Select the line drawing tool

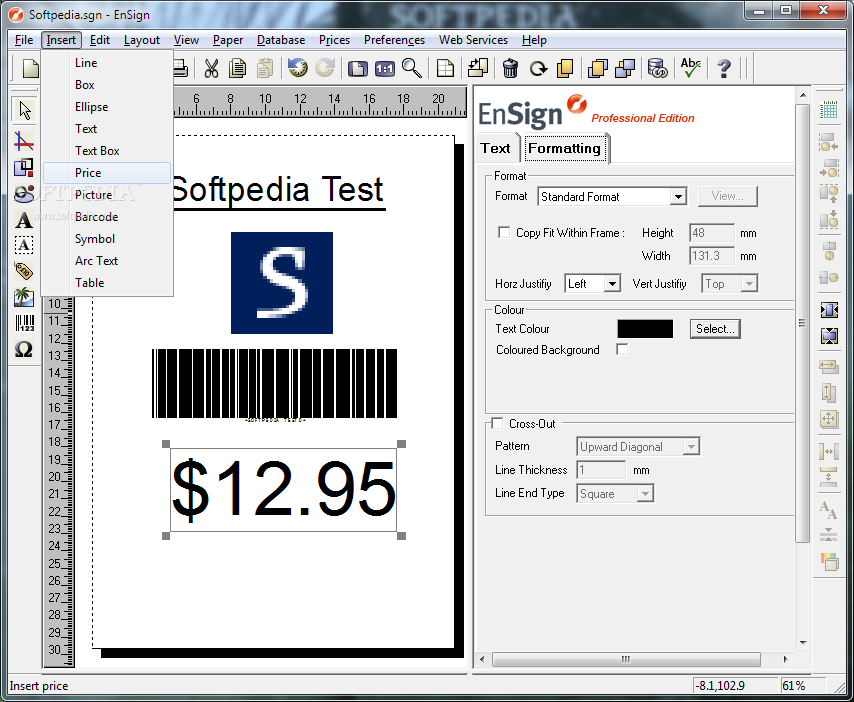[x=24, y=141]
